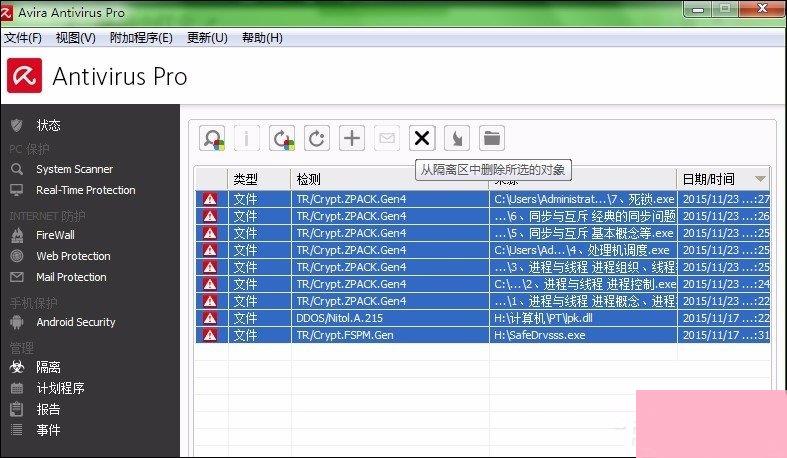Click the greyed-out properties info icon

click(246, 138)
